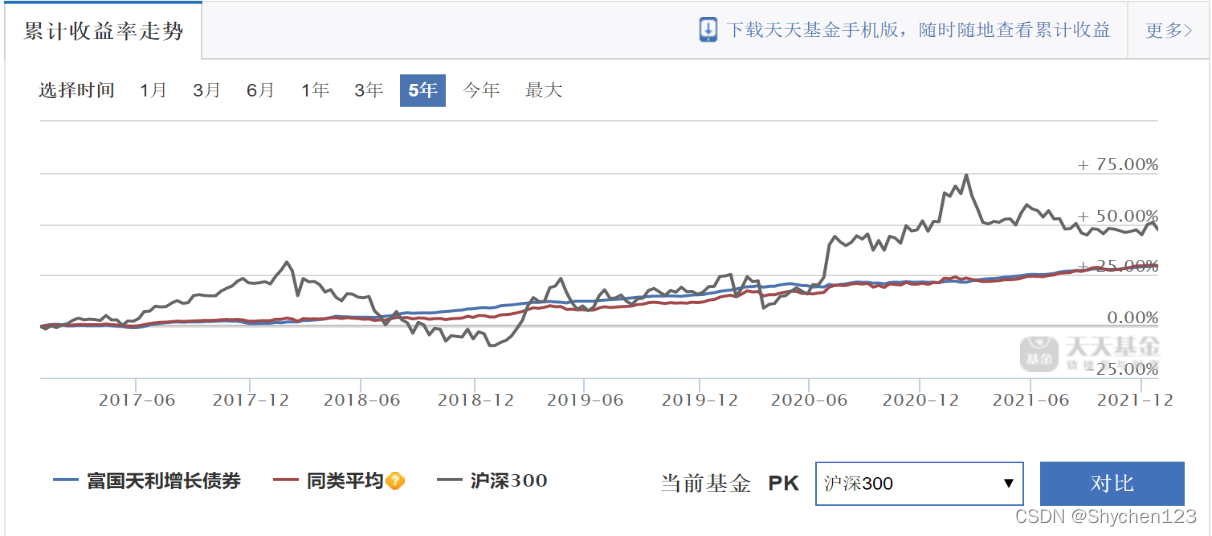Toggle the 同类平均 legend series
Viewport: 1212px width, 536px height.
coord(328,481)
